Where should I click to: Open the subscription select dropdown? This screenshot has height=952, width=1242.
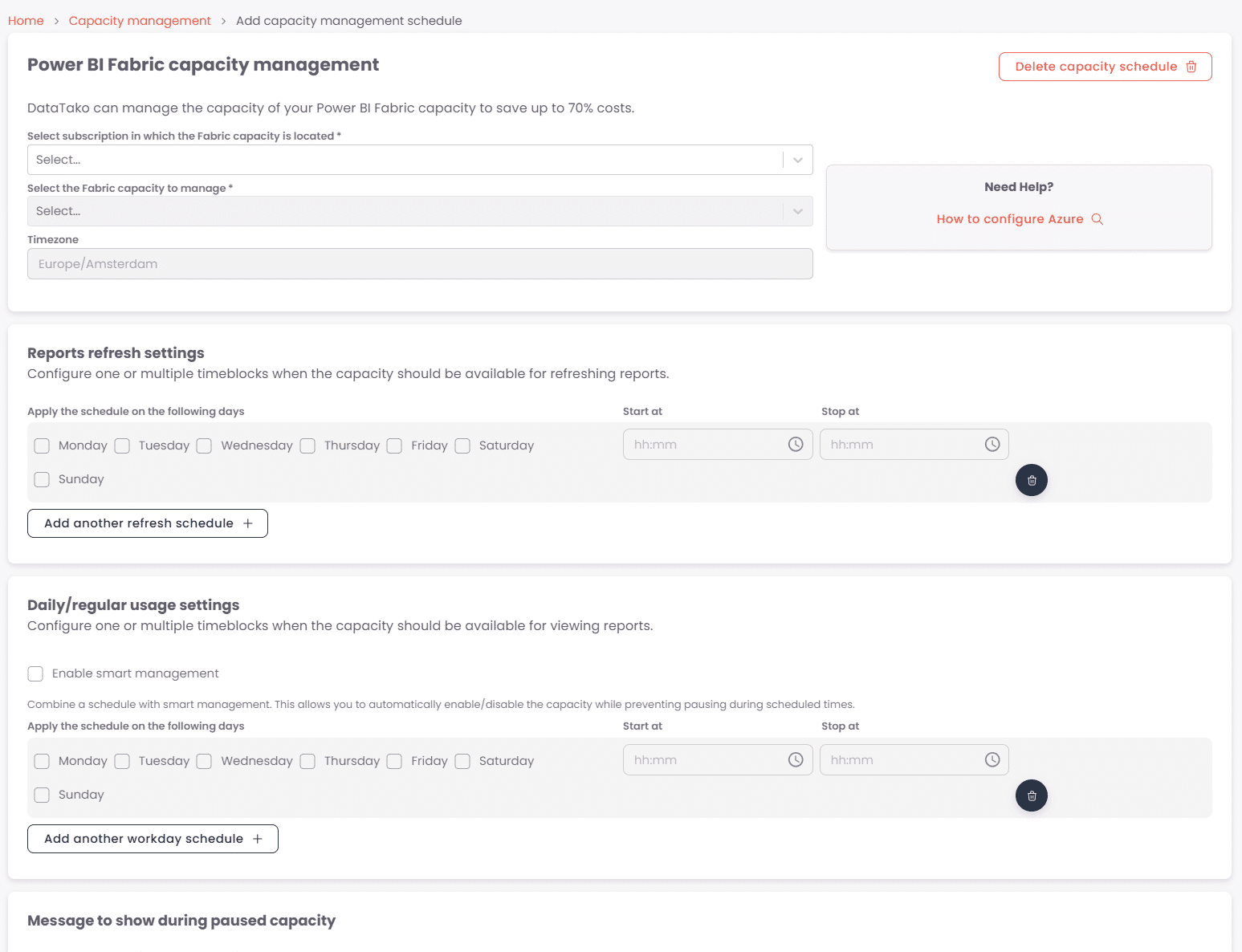click(420, 160)
